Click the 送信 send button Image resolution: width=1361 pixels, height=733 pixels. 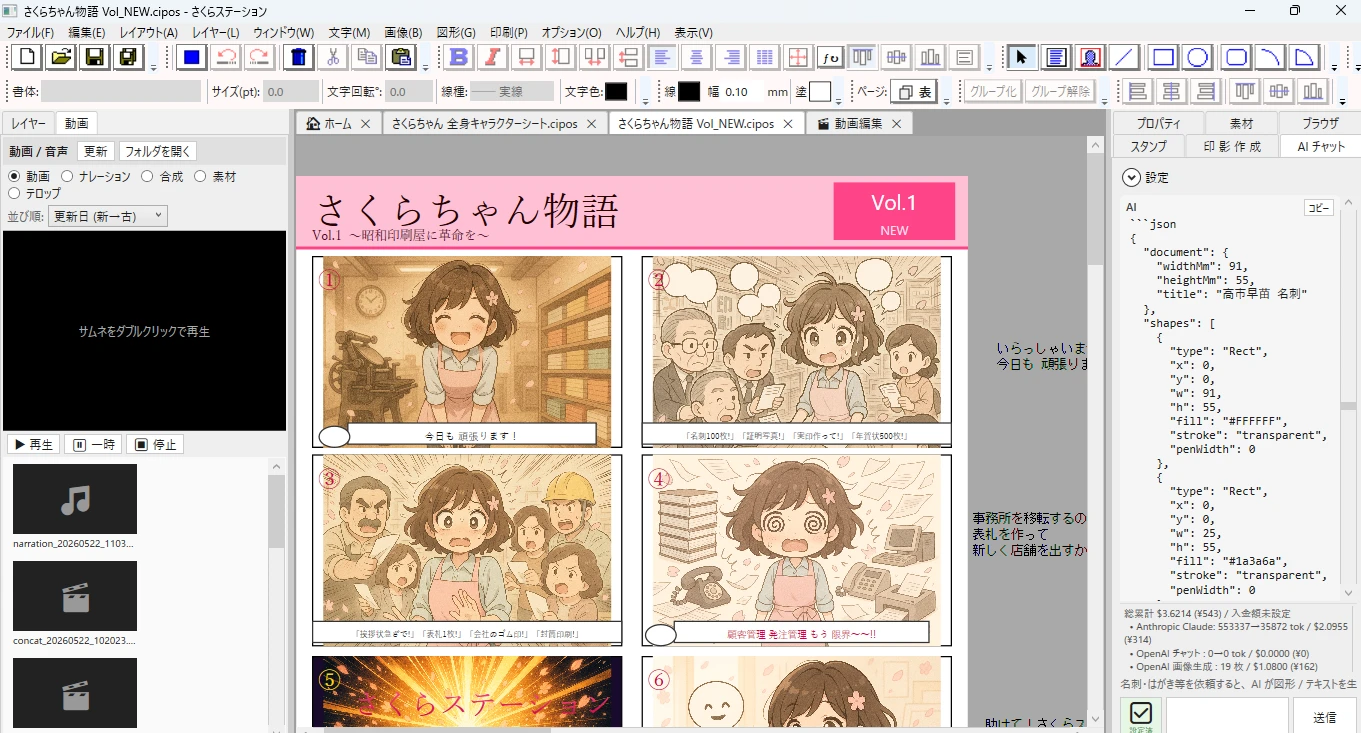(1324, 717)
